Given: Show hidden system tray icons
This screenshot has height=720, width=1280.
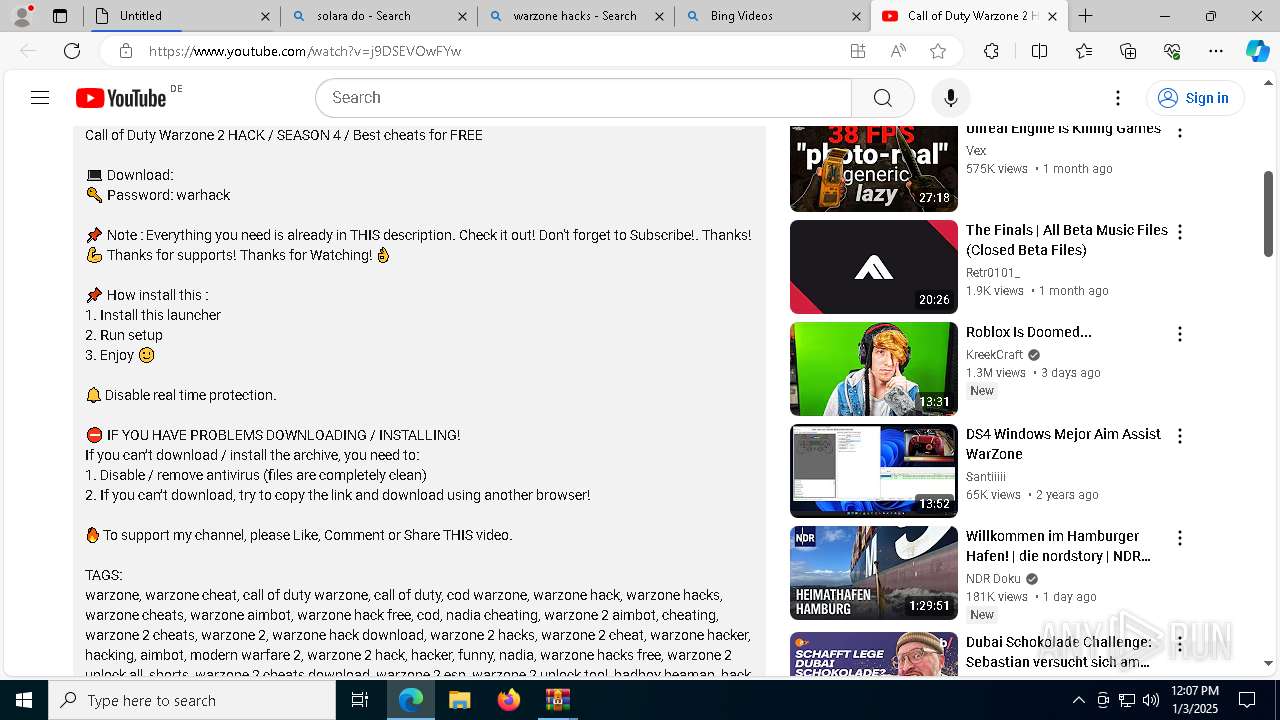Looking at the screenshot, I should click(1078, 700).
